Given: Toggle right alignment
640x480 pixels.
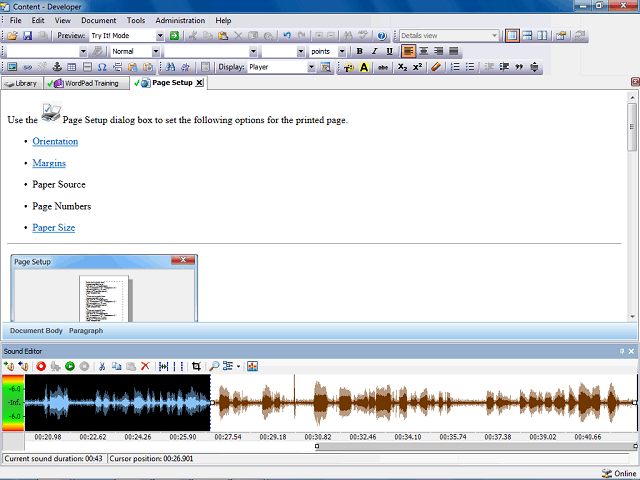Looking at the screenshot, I should click(x=438, y=51).
